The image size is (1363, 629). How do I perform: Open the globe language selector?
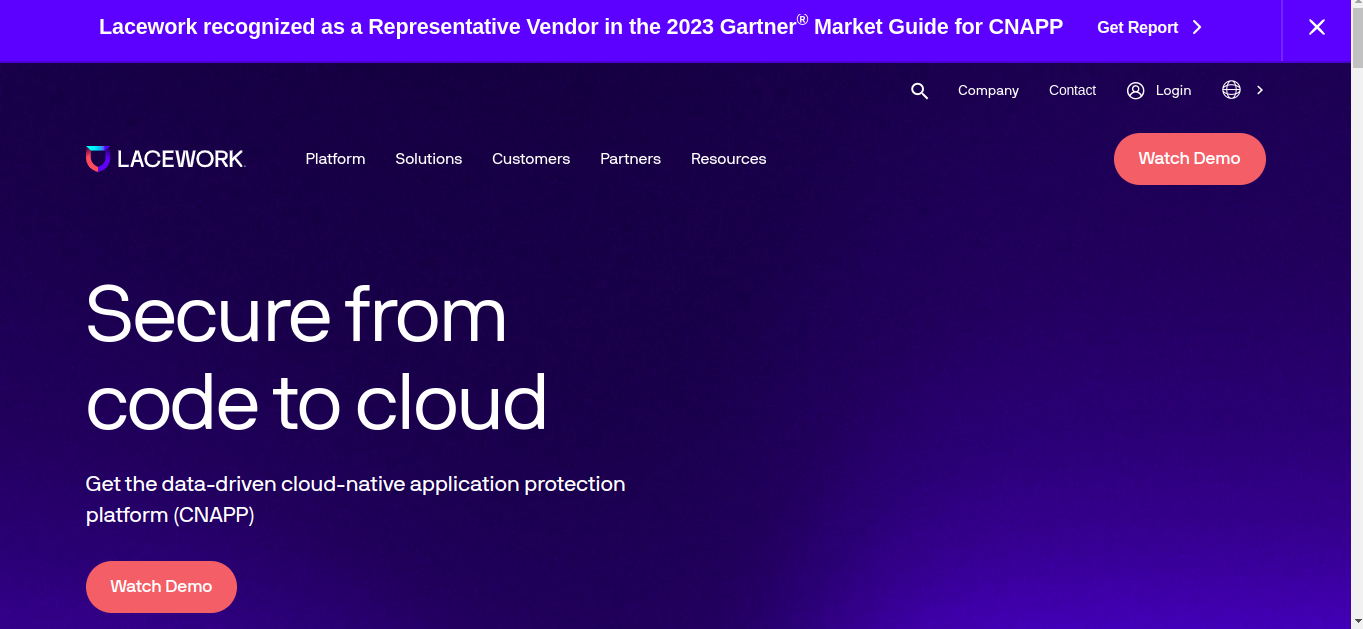(x=1231, y=90)
